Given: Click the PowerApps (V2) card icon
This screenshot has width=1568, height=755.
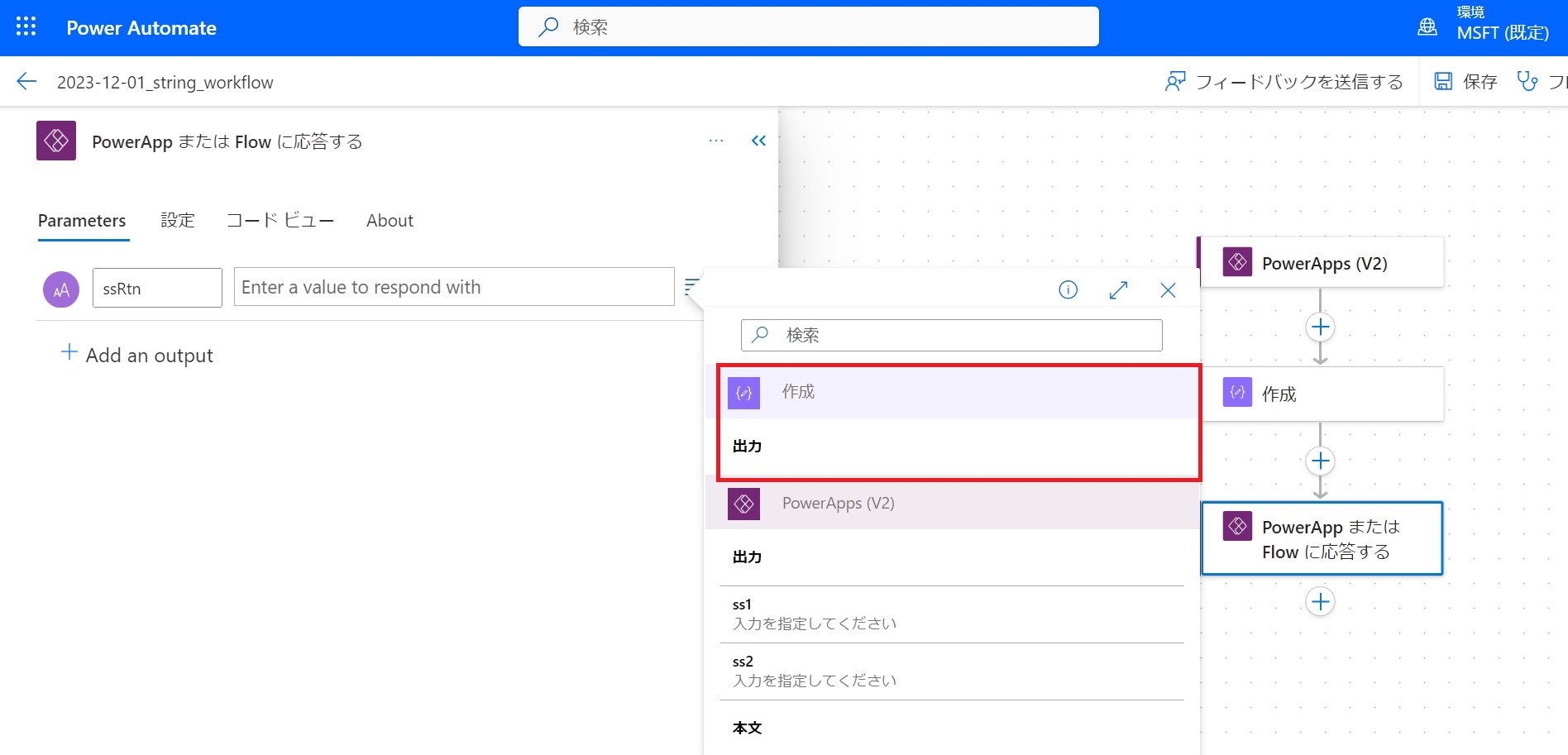Looking at the screenshot, I should click(x=1237, y=262).
